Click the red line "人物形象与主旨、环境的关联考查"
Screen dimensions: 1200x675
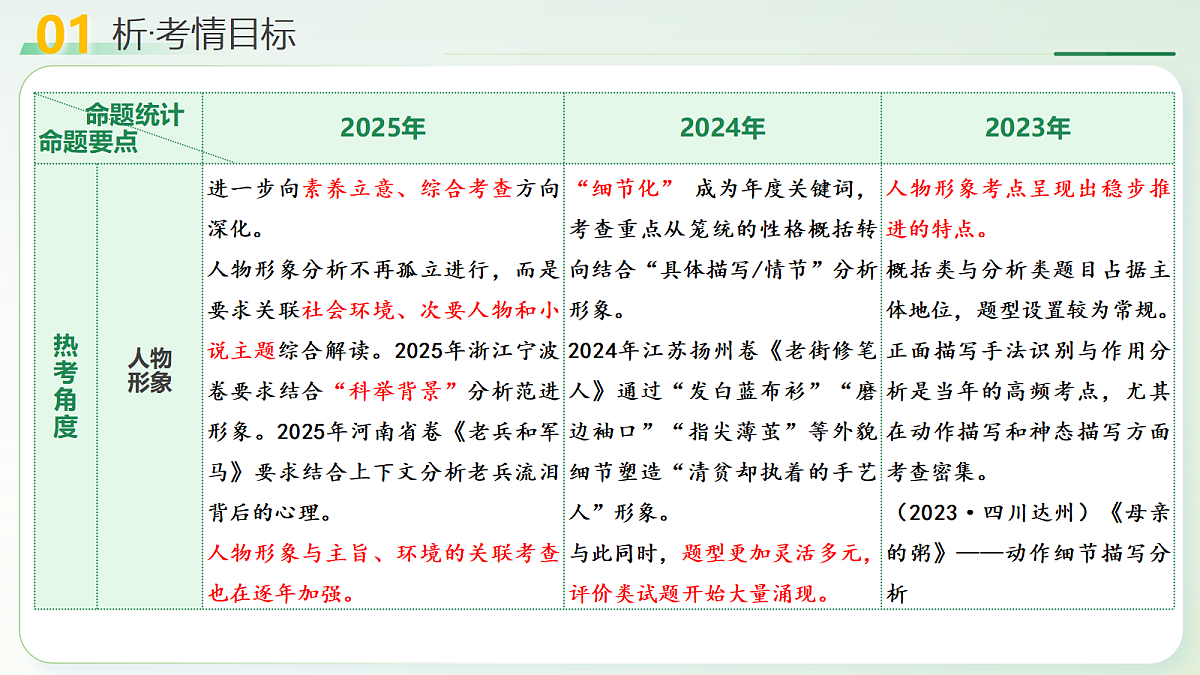pyautogui.click(x=384, y=553)
